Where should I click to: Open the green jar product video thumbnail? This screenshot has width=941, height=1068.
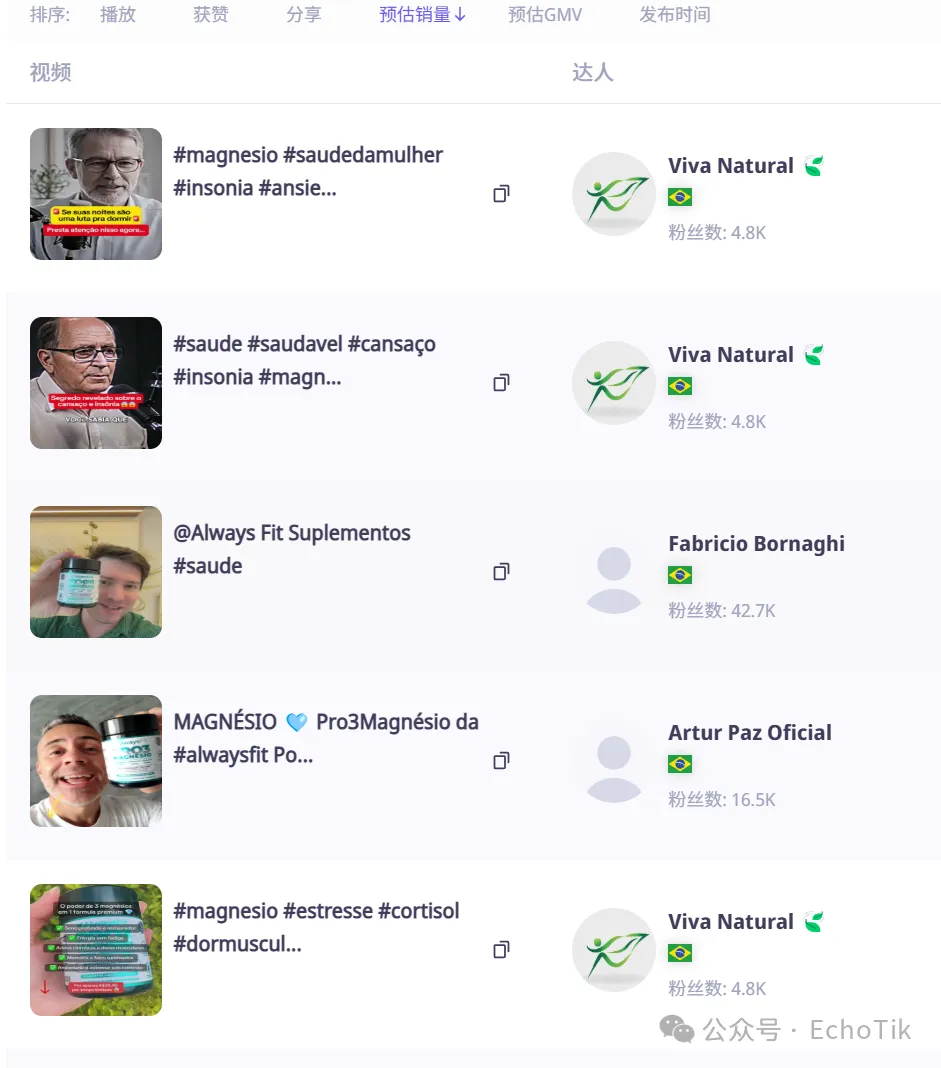96,950
